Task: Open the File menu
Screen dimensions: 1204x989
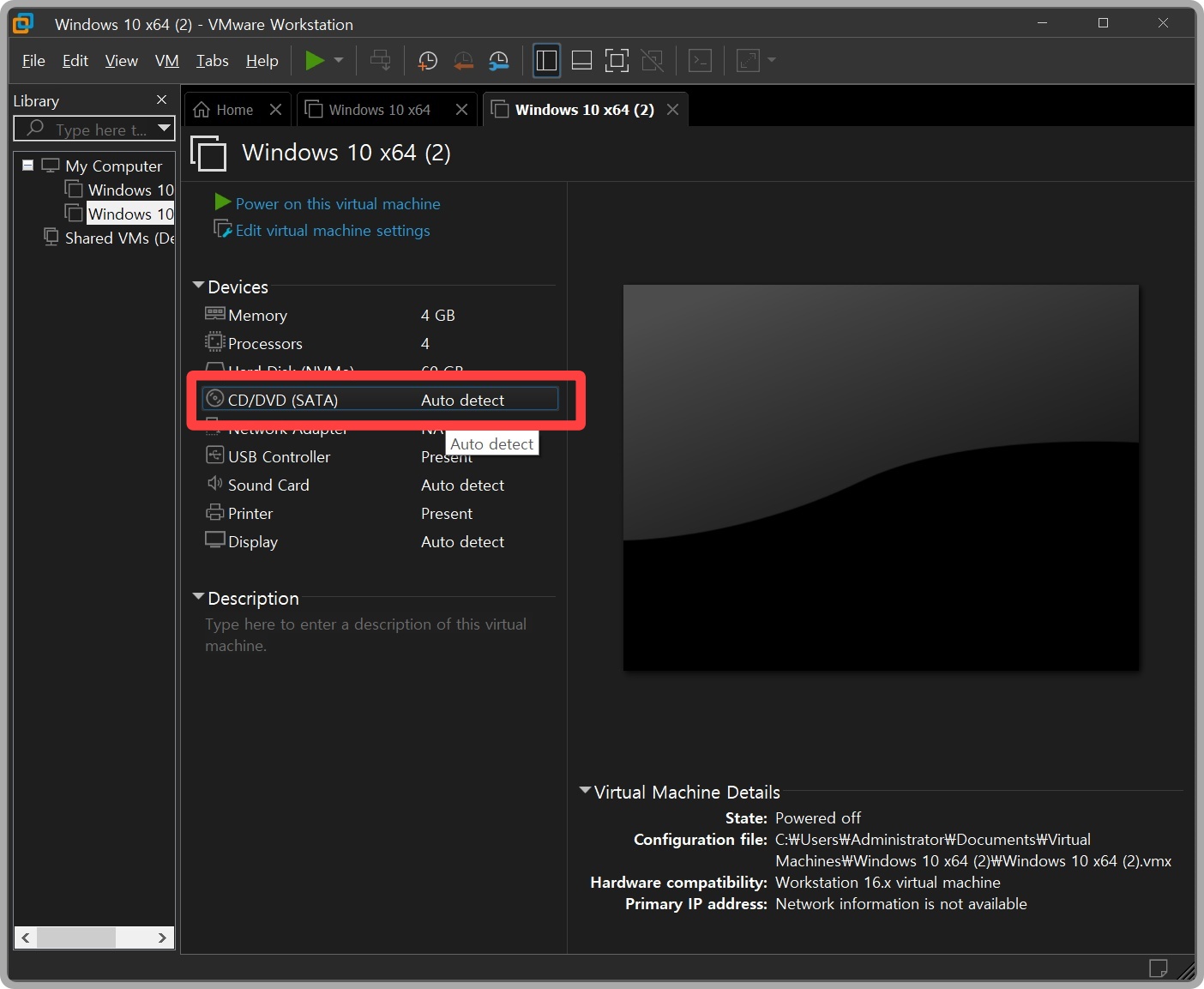Action: click(x=33, y=60)
